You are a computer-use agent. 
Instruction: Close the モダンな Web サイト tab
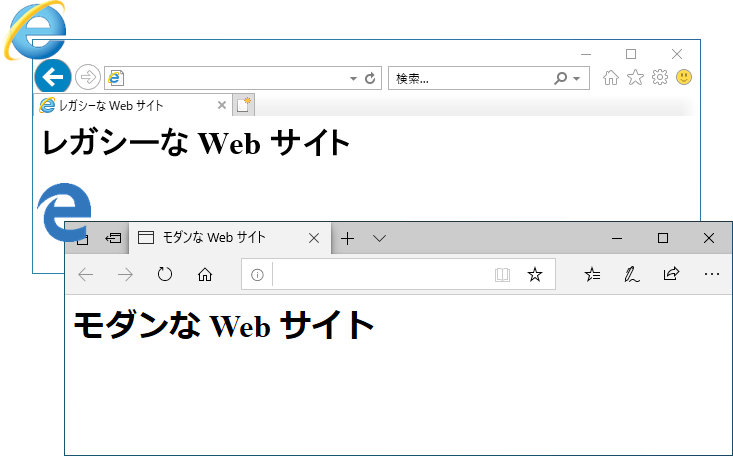pyautogui.click(x=314, y=239)
